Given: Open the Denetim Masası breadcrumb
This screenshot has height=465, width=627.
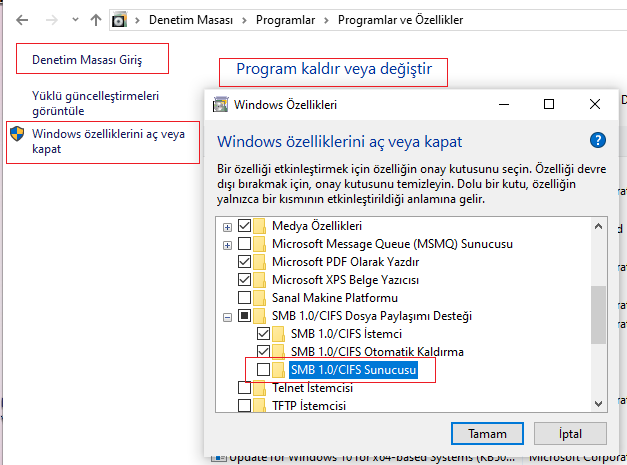Looking at the screenshot, I should coord(191,20).
